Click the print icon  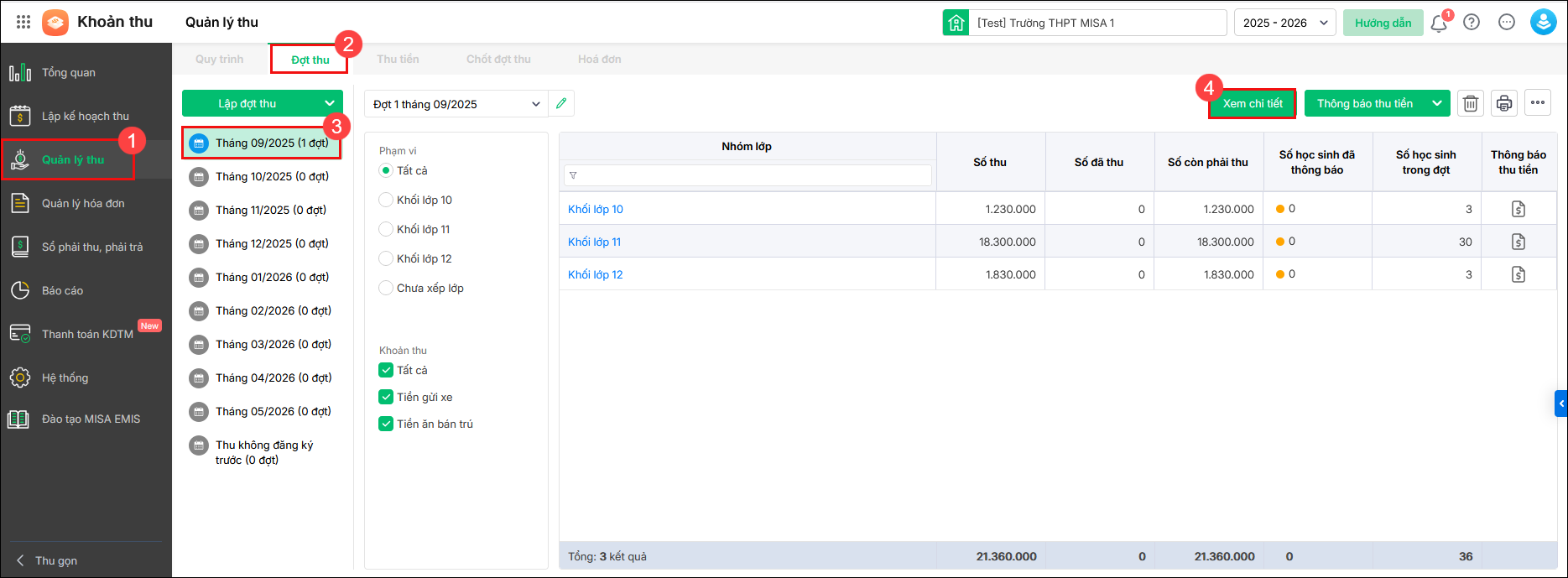point(1504,103)
